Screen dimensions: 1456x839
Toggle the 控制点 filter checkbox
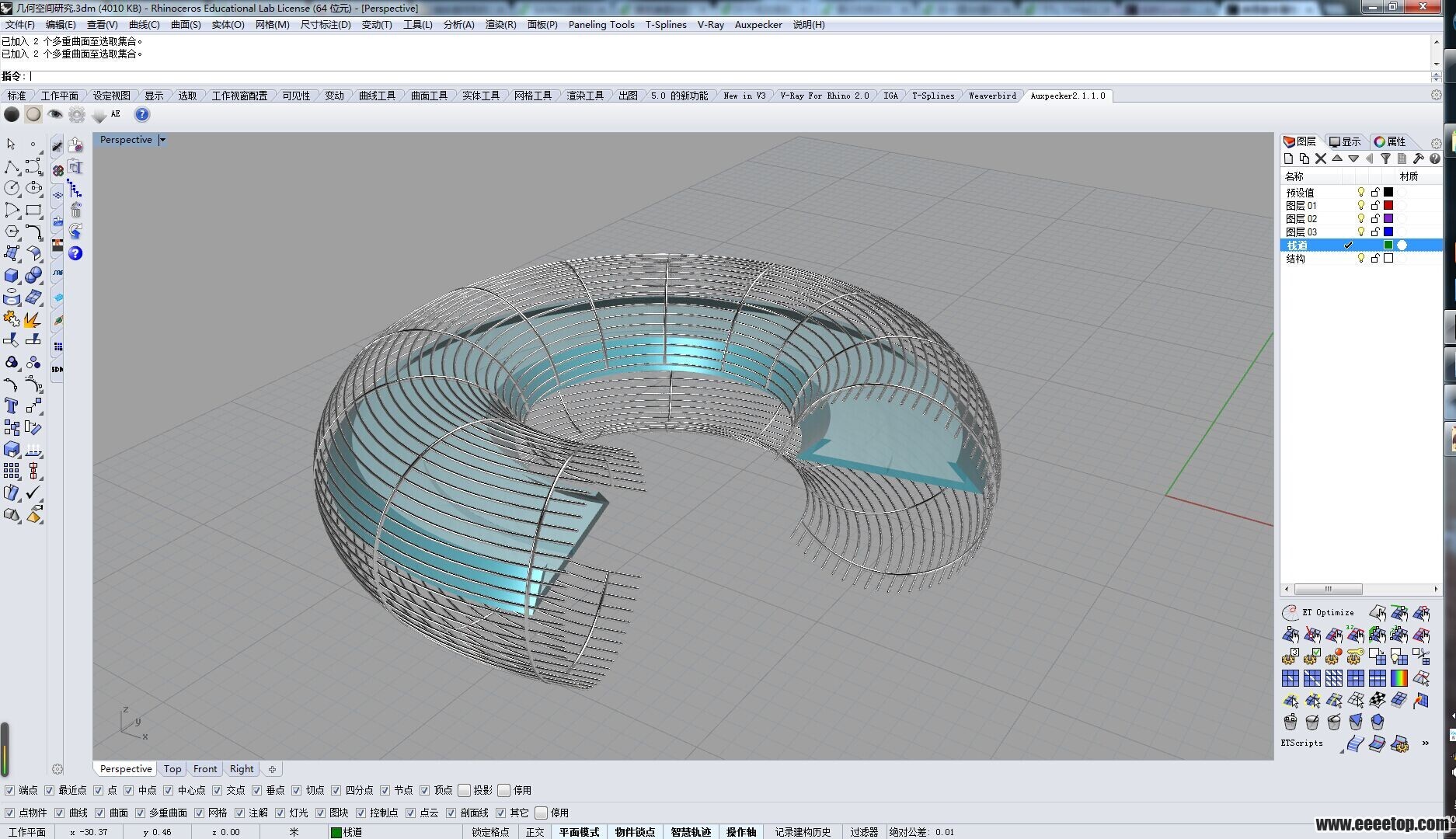coord(361,813)
